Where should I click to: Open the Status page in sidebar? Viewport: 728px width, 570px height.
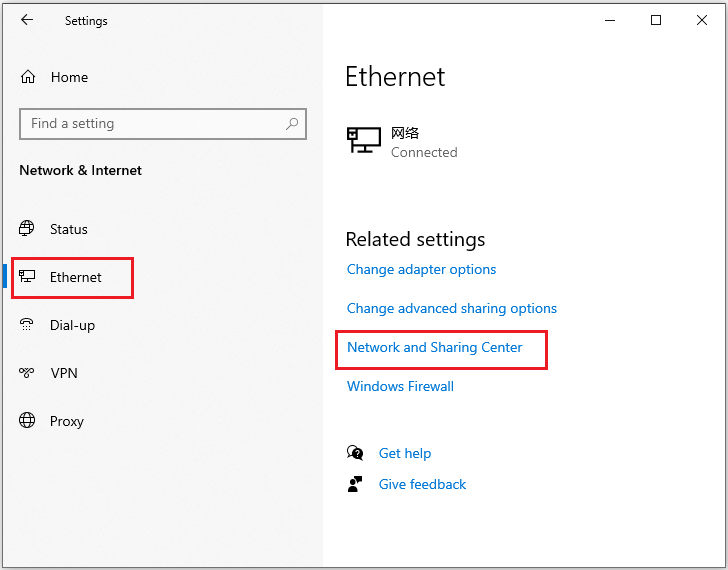click(68, 229)
